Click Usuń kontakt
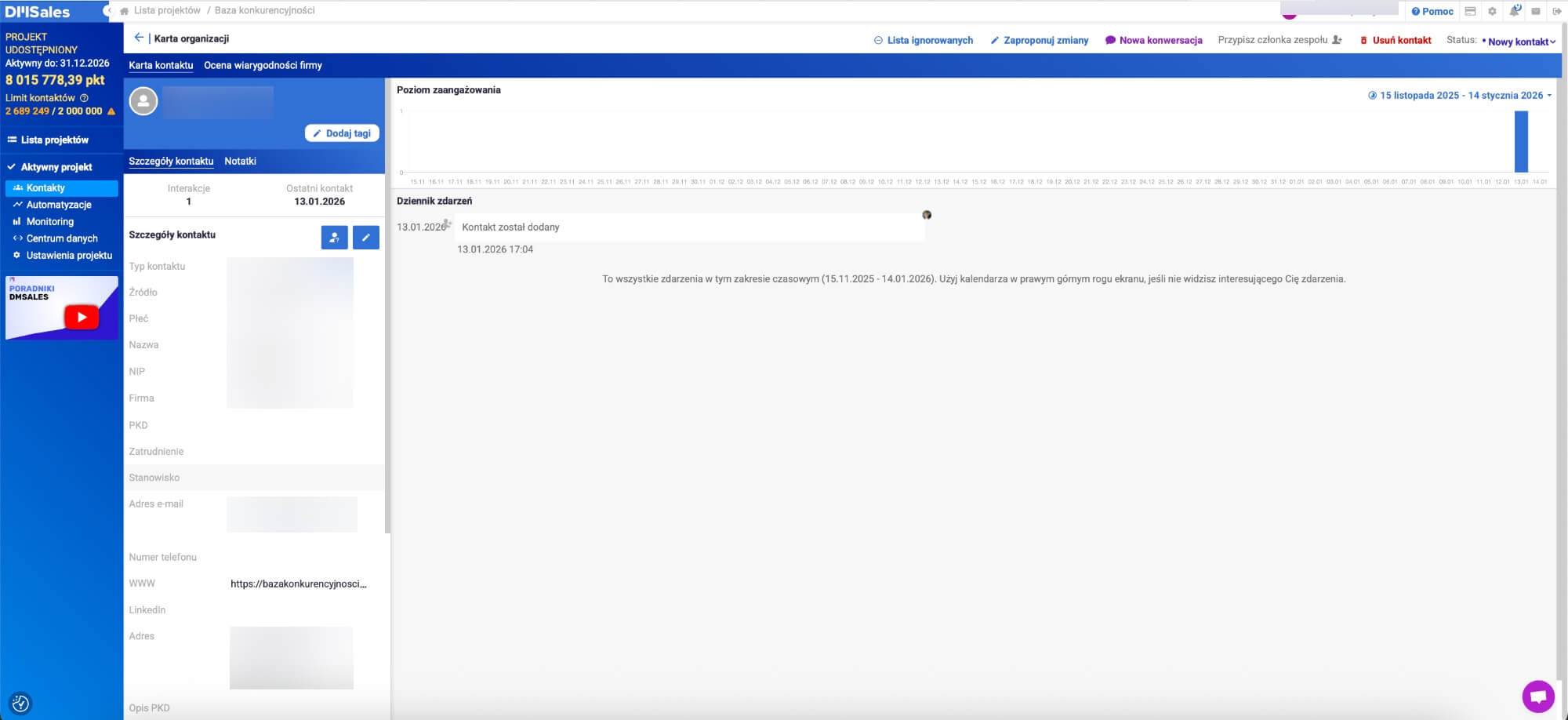The width and height of the screenshot is (1568, 720). pyautogui.click(x=1396, y=40)
